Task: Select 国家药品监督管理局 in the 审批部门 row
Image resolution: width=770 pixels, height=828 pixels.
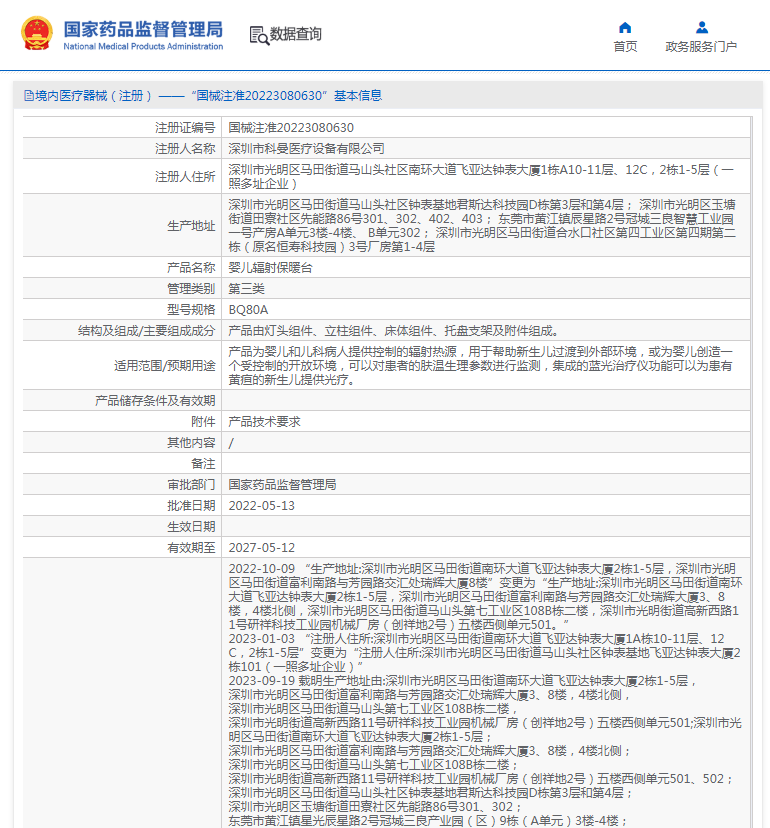Action: point(282,485)
